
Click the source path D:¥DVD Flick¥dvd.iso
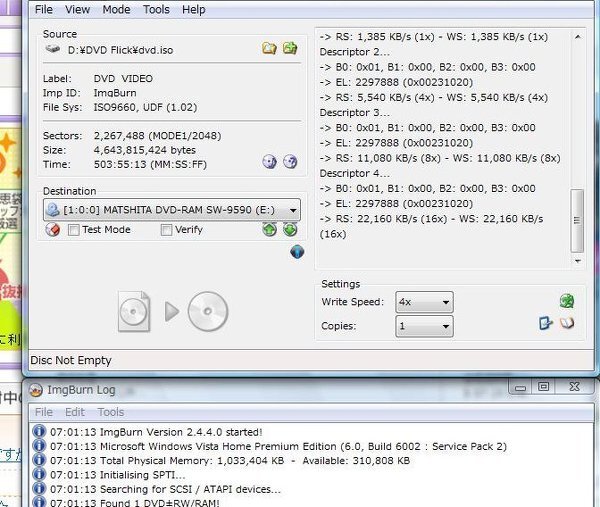121,50
